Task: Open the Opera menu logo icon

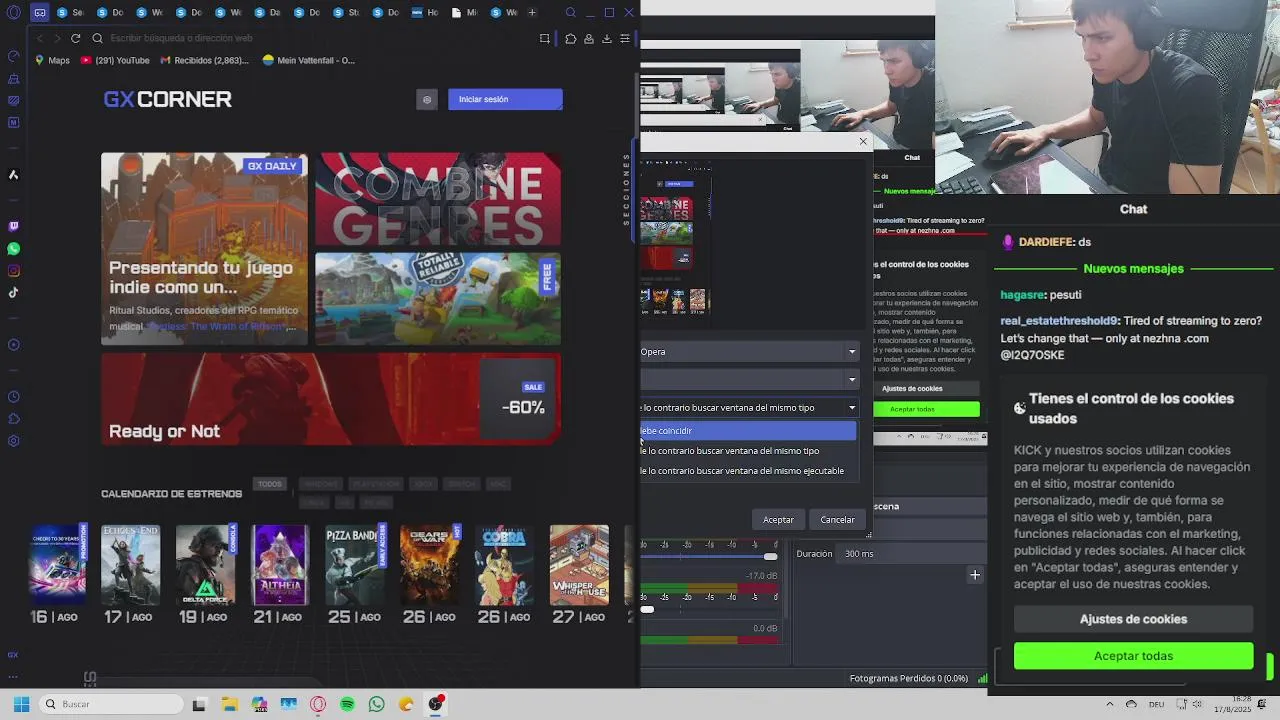Action: 13,13
